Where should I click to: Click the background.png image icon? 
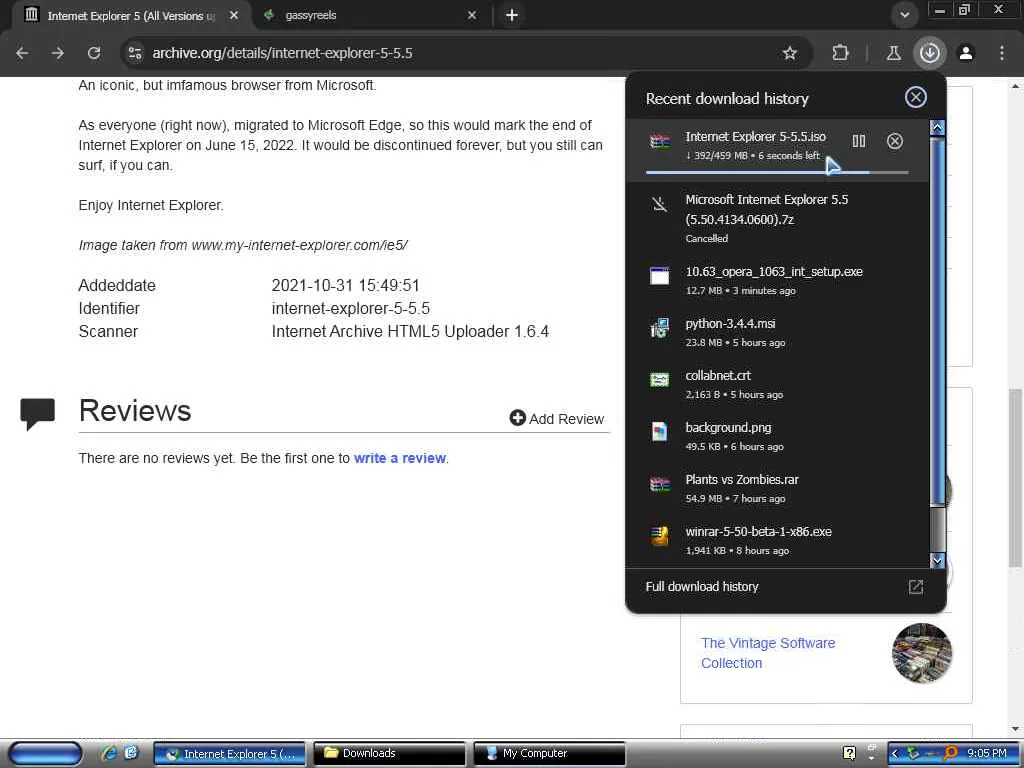click(660, 431)
